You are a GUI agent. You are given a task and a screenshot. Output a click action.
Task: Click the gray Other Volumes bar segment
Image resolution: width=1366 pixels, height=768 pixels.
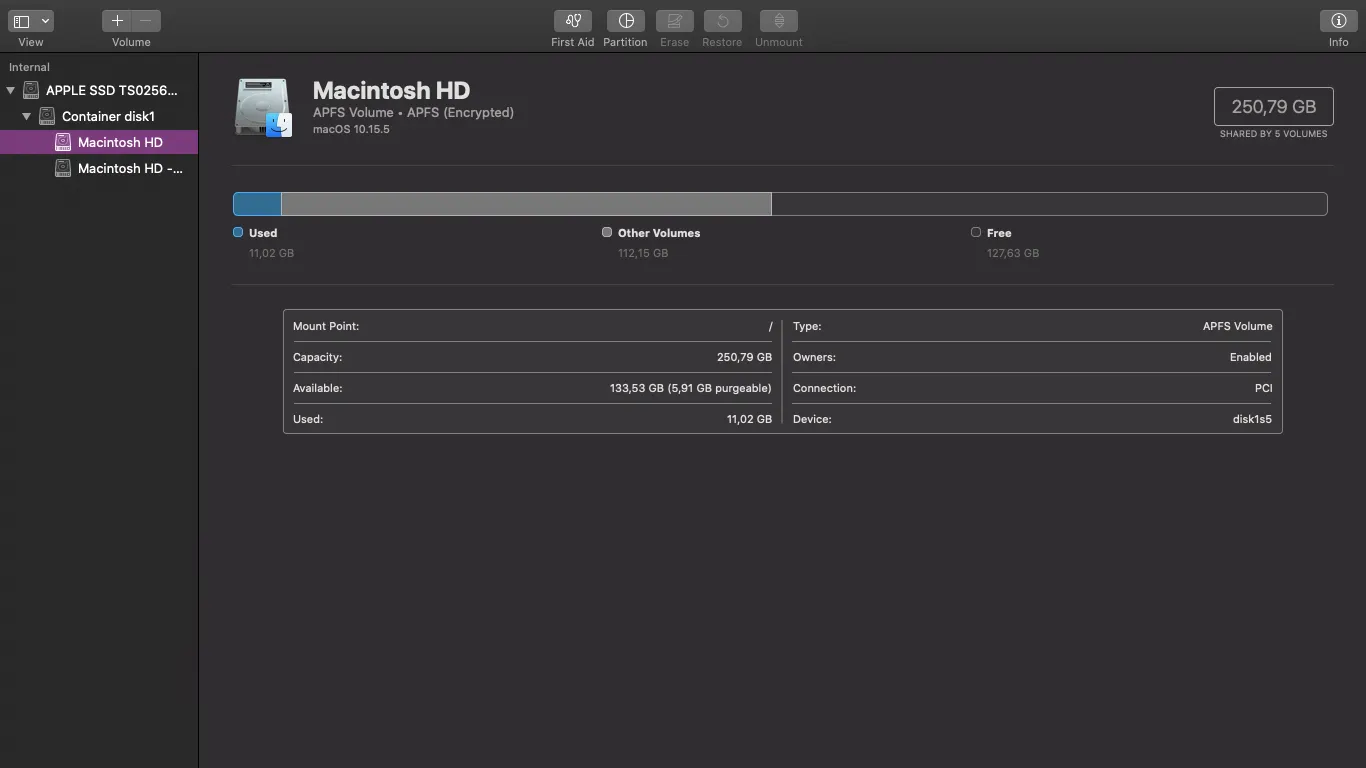(x=526, y=204)
